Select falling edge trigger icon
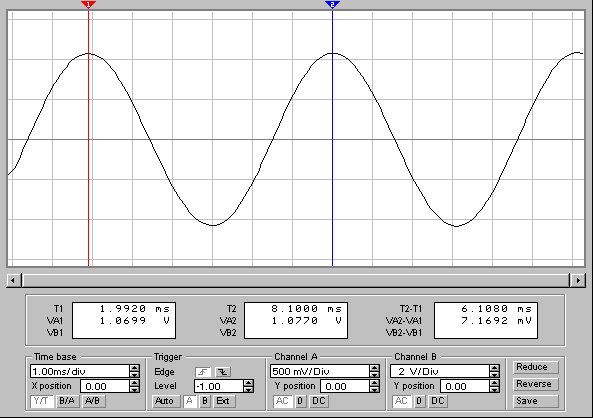 (x=223, y=372)
